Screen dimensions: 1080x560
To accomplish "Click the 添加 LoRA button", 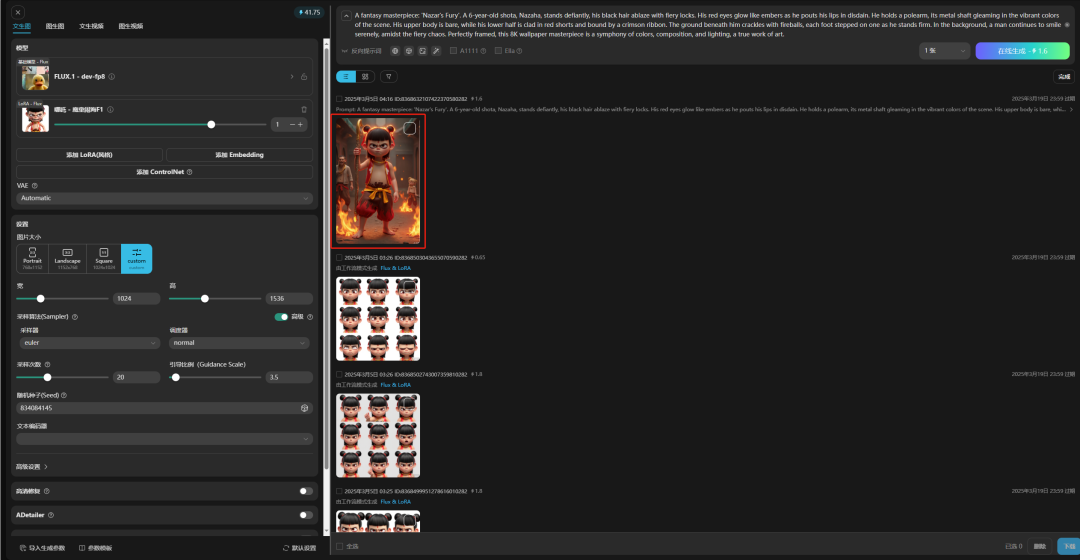I will [x=90, y=155].
